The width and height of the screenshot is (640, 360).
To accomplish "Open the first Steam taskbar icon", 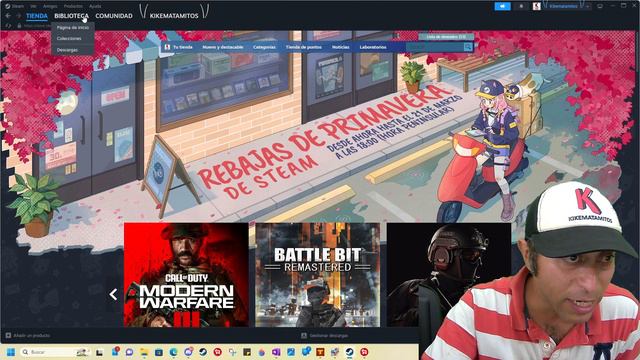I will point(202,352).
